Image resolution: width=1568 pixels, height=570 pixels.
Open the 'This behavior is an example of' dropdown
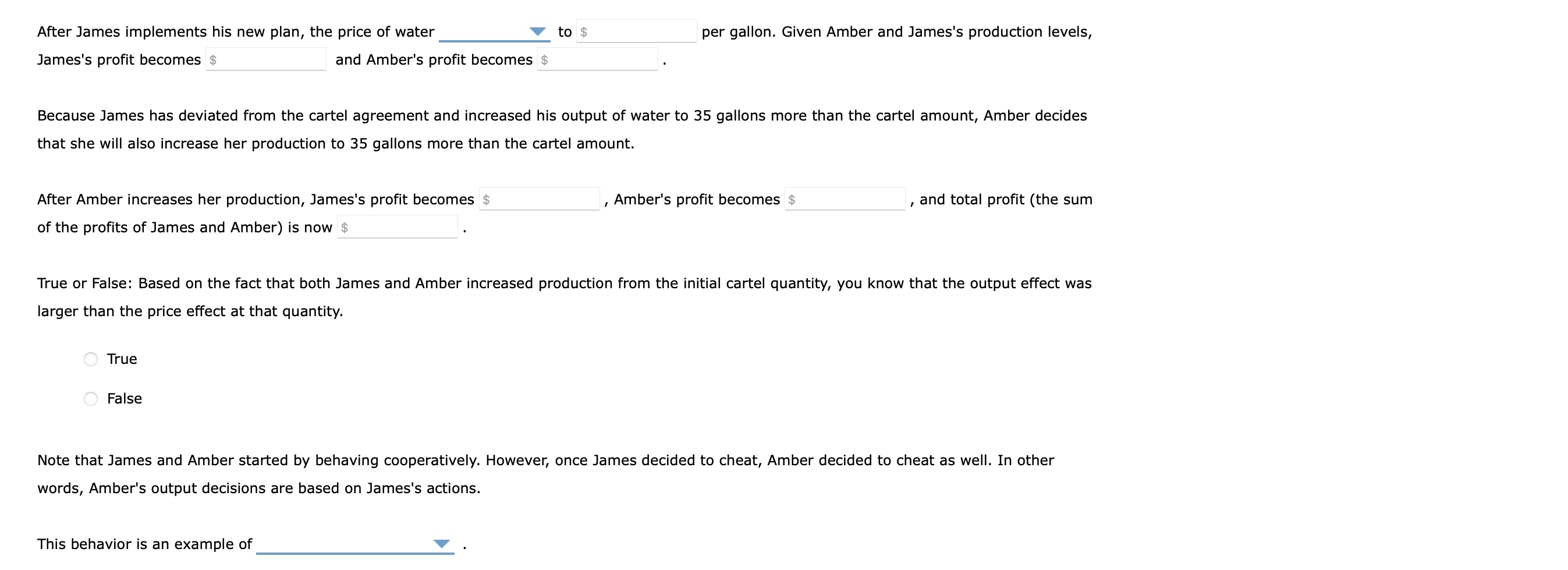point(356,544)
